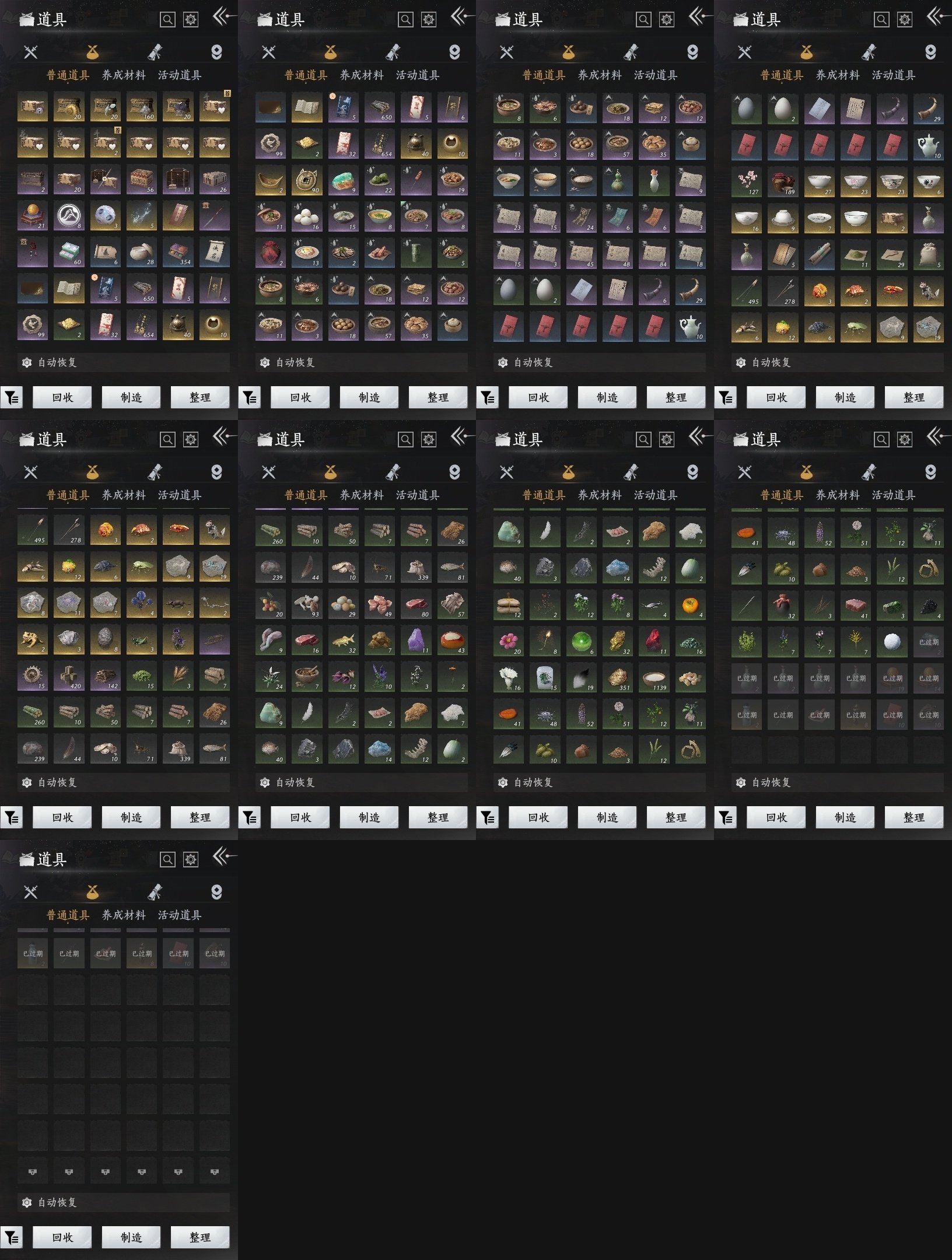The image size is (952, 1260).
Task: Toggle 自动恢复 in the empty-slots panel
Action: coord(124,1202)
